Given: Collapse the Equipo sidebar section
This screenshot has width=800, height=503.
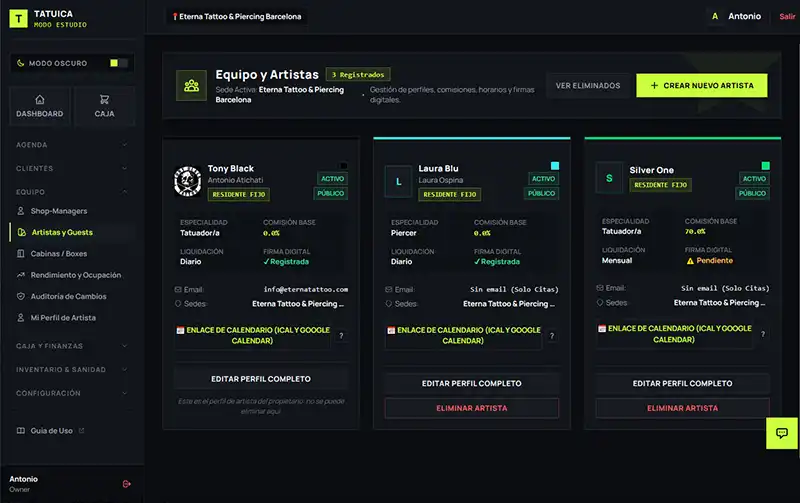Looking at the screenshot, I should click(x=71, y=192).
